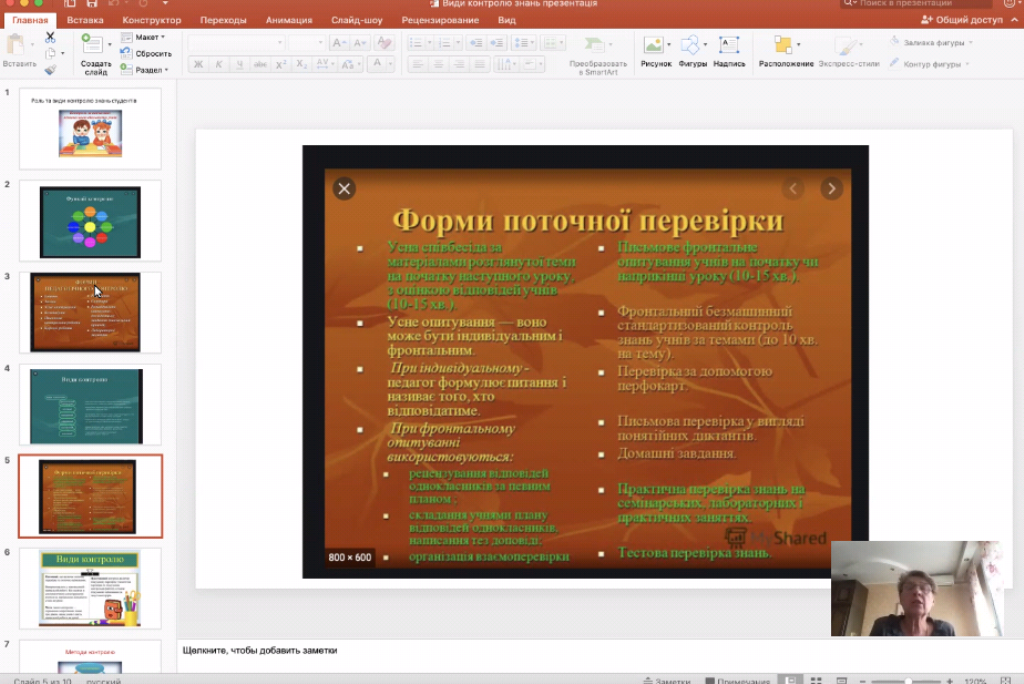Image resolution: width=1024 pixels, height=684 pixels.
Task: Click the fit slide to window icon
Action: coord(1005,681)
